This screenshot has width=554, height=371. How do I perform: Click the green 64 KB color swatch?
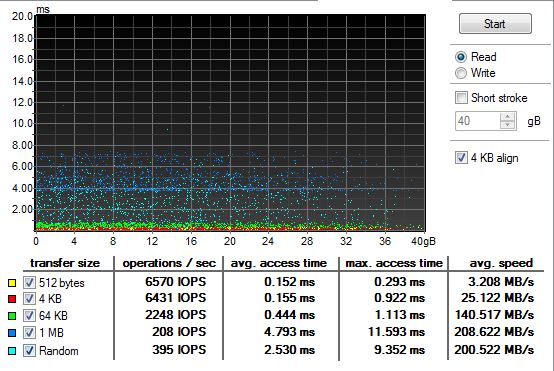coord(12,316)
